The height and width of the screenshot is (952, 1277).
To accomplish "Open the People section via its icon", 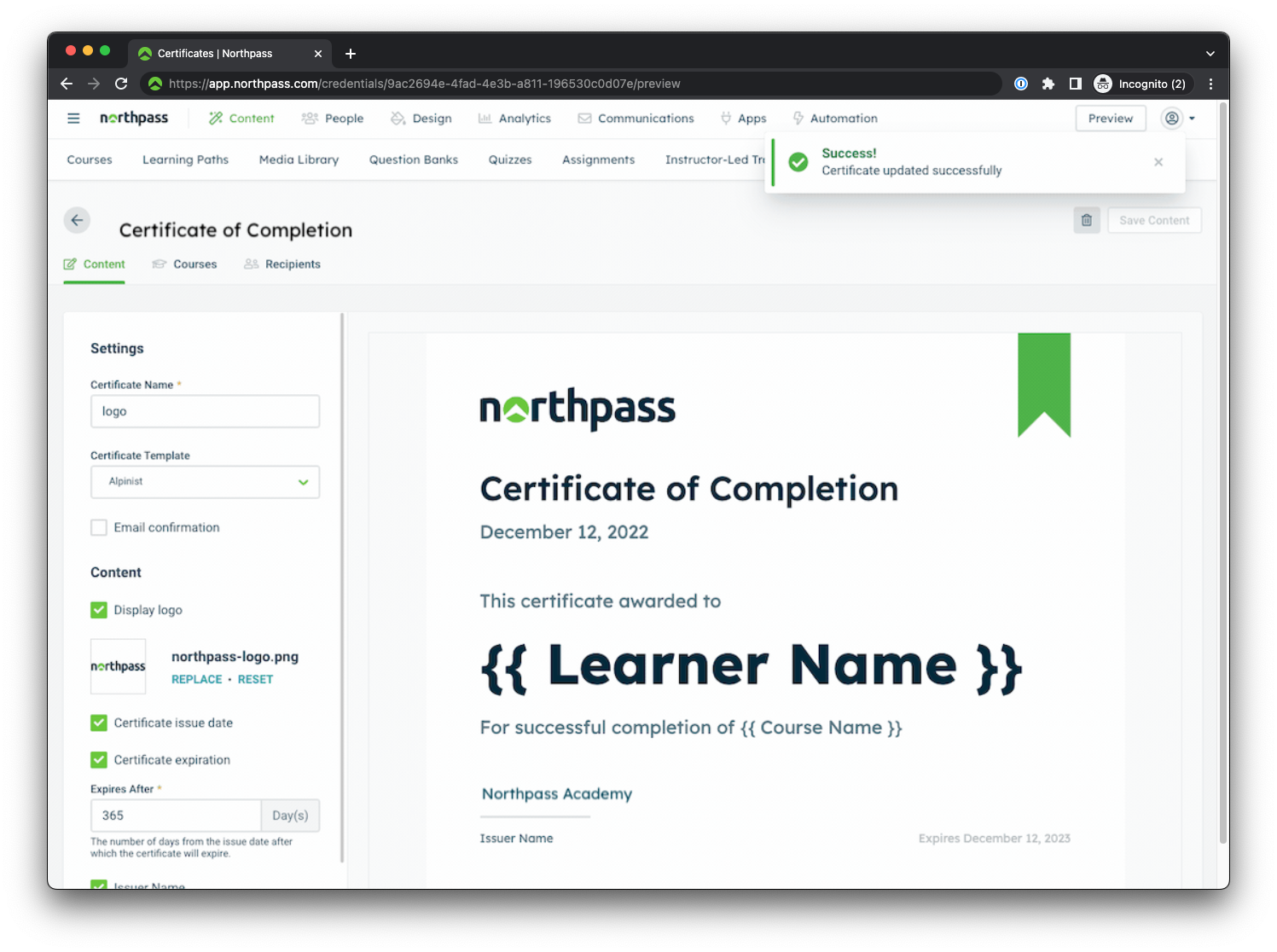I will click(x=309, y=118).
